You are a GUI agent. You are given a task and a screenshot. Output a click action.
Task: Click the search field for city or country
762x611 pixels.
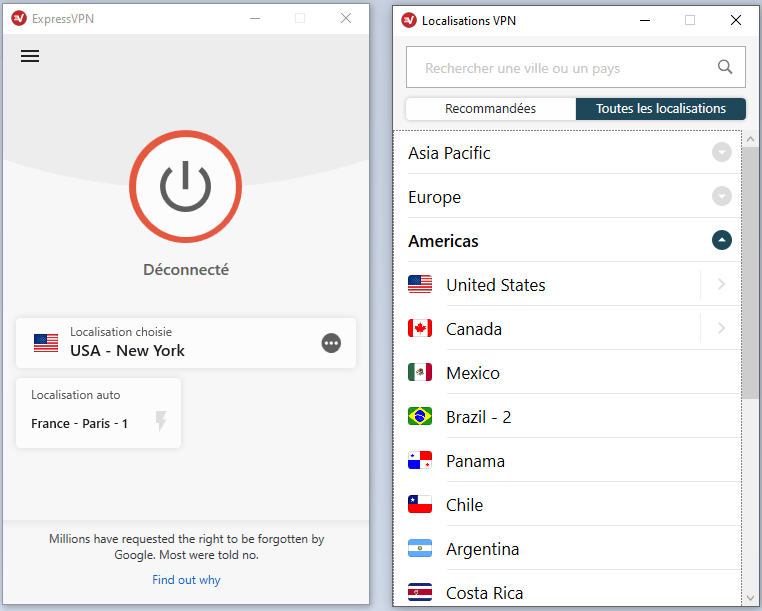coord(576,67)
